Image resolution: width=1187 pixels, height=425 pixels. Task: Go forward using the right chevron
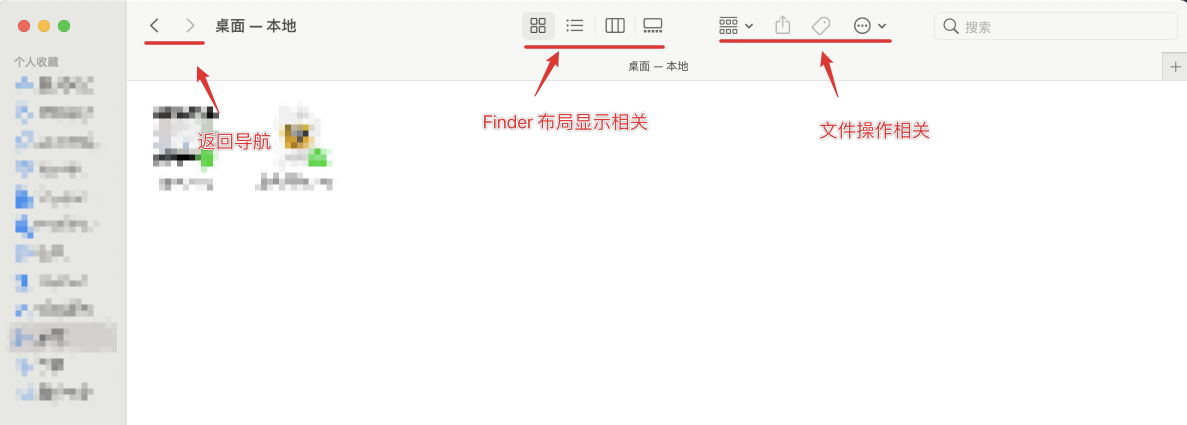(190, 26)
